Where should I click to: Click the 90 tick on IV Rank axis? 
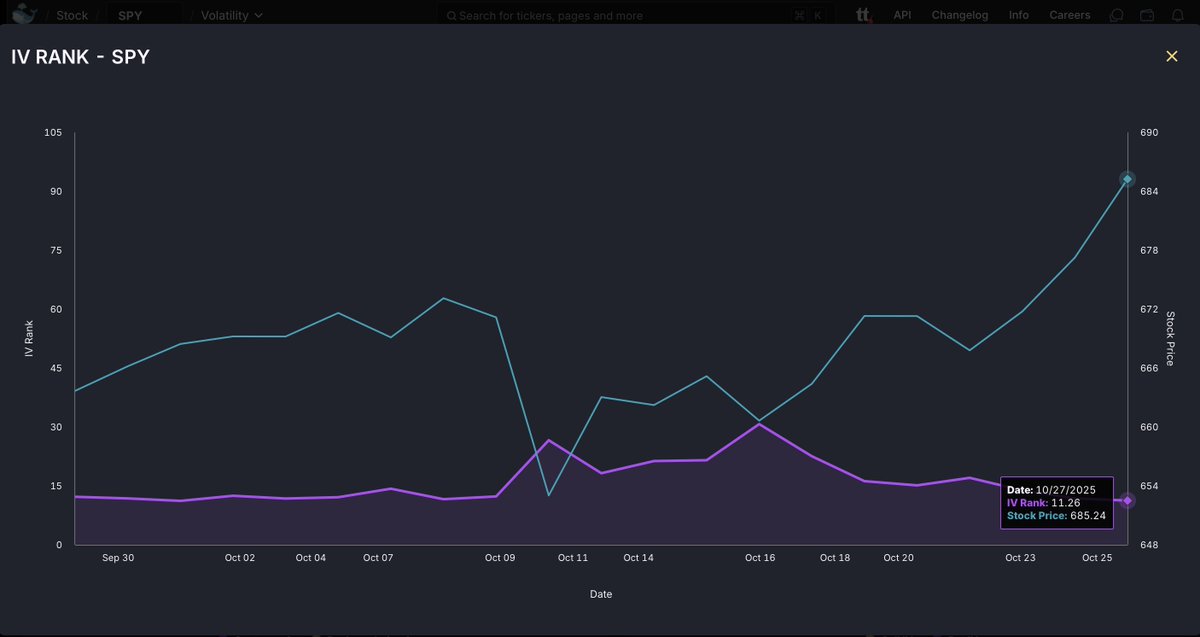(57, 192)
